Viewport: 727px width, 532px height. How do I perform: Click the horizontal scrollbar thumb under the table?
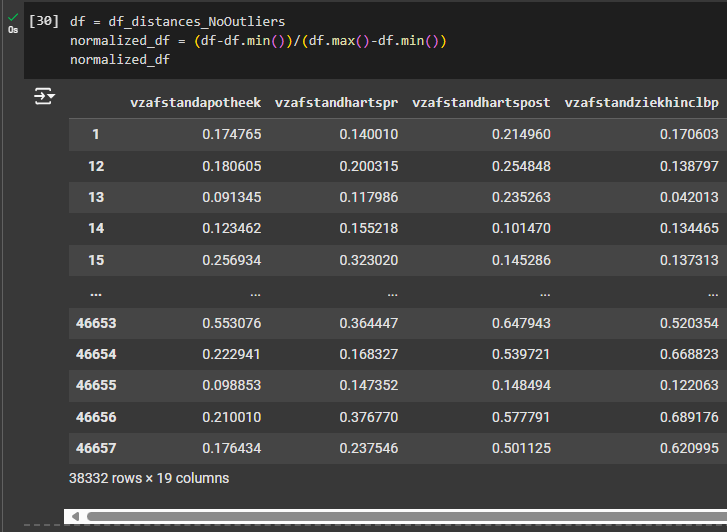407,516
